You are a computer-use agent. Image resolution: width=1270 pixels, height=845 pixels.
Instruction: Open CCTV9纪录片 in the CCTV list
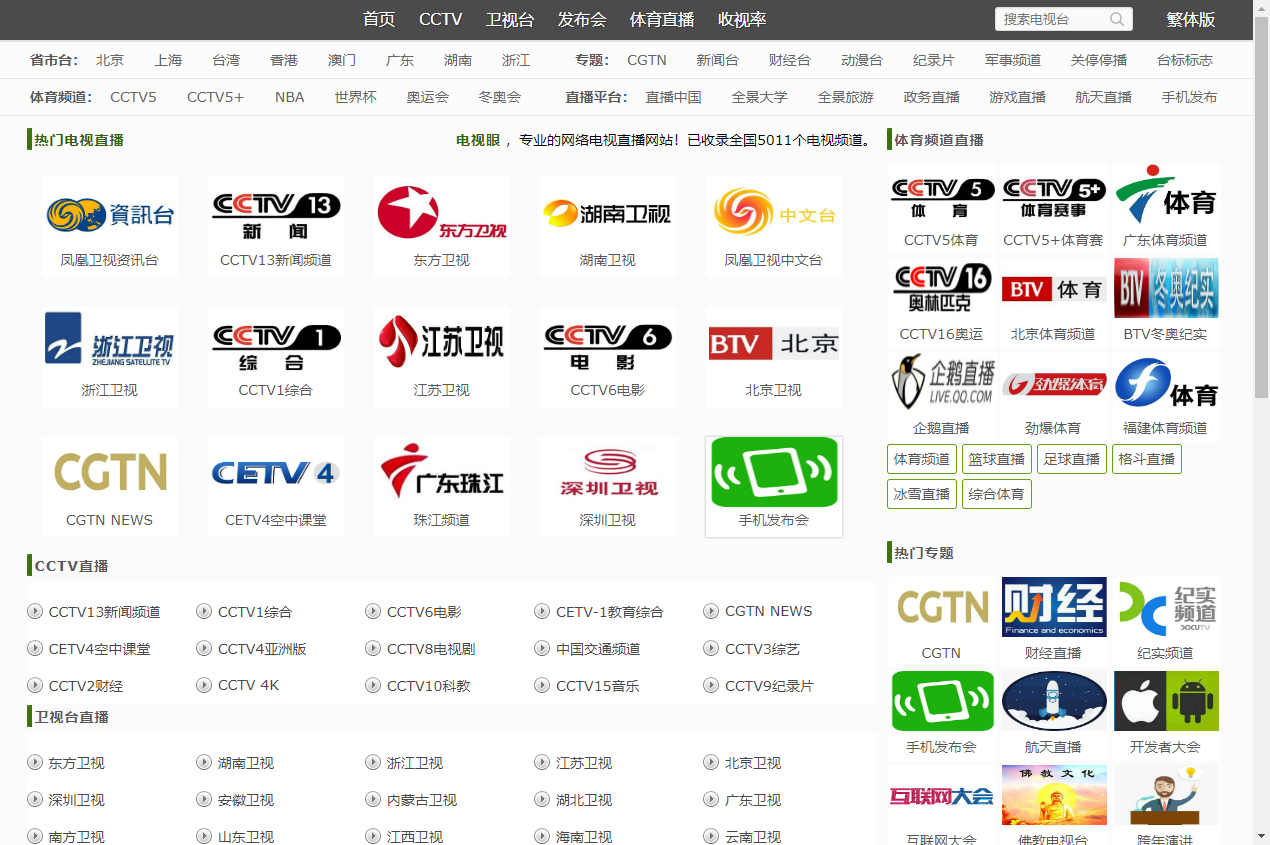(x=769, y=686)
